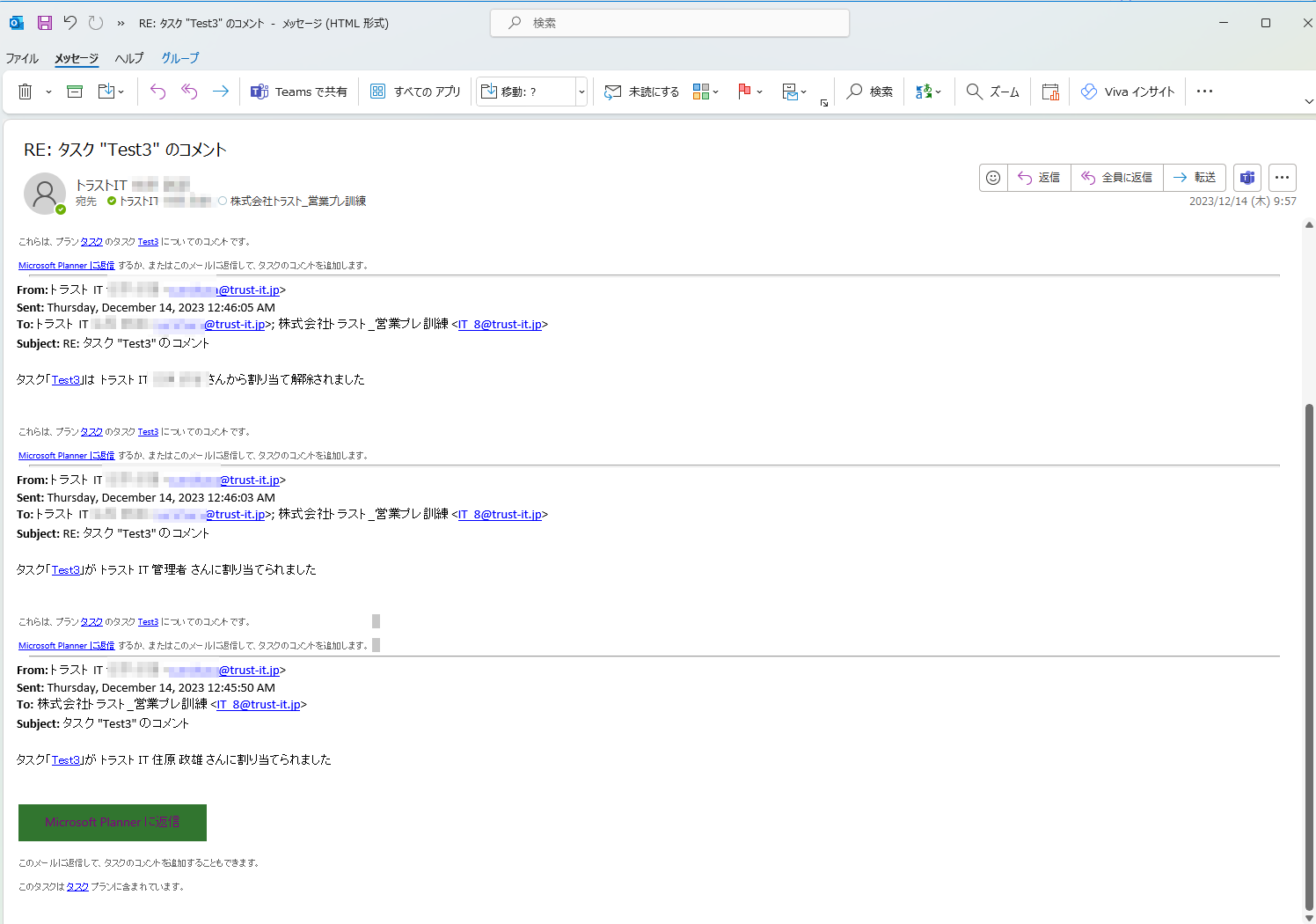The image size is (1316, 924).
Task: Delete the message with the trash icon
Action: [x=26, y=92]
